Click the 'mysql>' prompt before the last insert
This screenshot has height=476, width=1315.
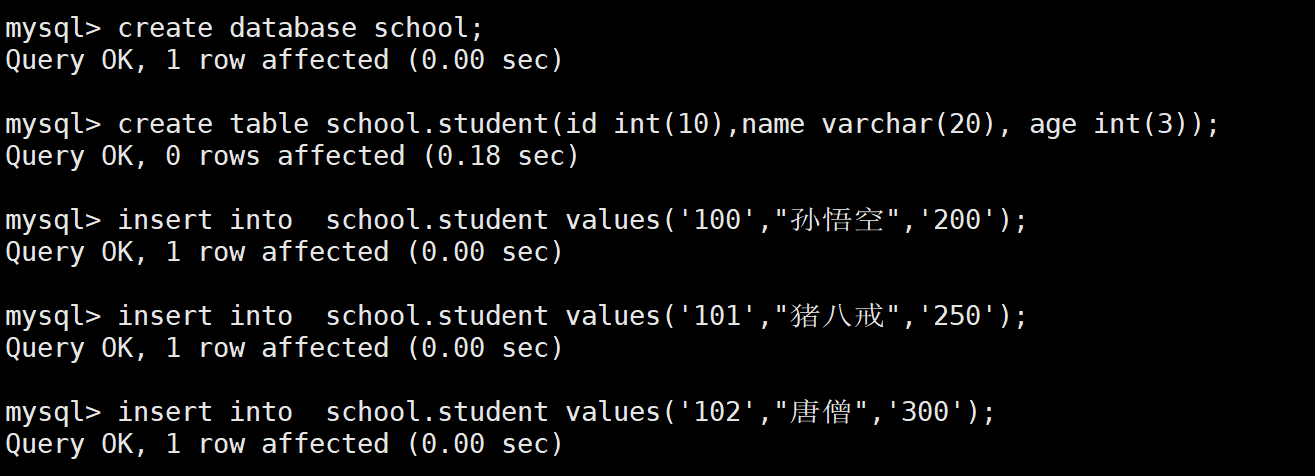[53, 412]
